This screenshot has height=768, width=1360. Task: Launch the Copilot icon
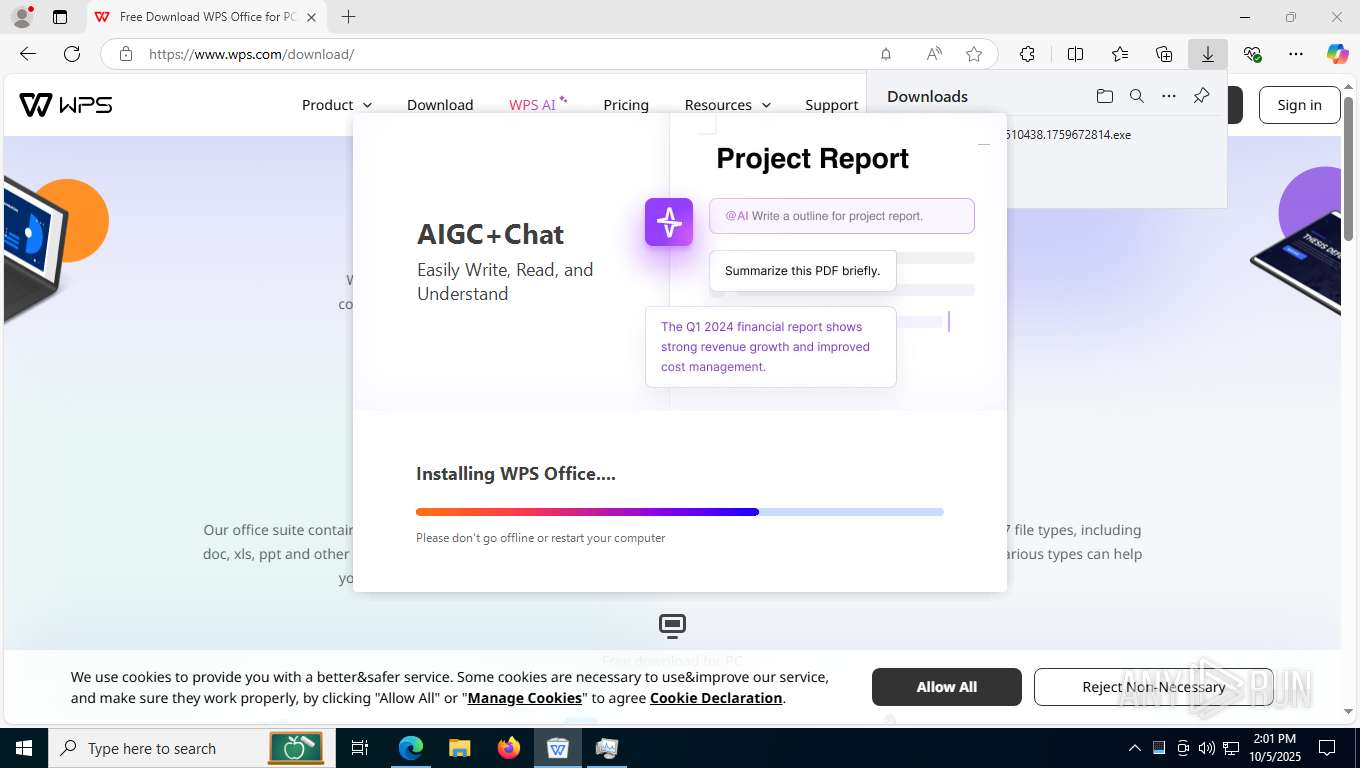pyautogui.click(x=1338, y=54)
